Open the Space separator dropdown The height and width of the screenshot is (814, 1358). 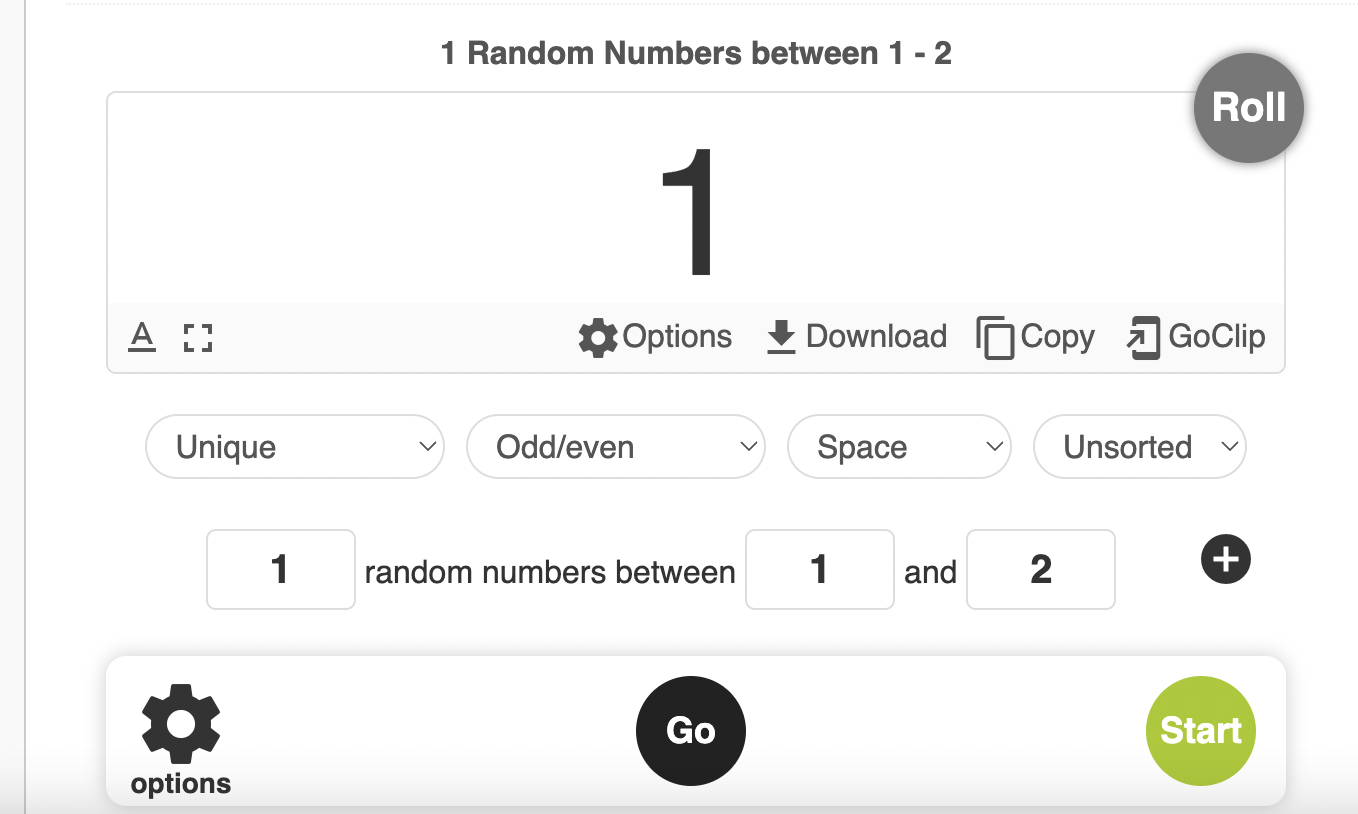[900, 446]
